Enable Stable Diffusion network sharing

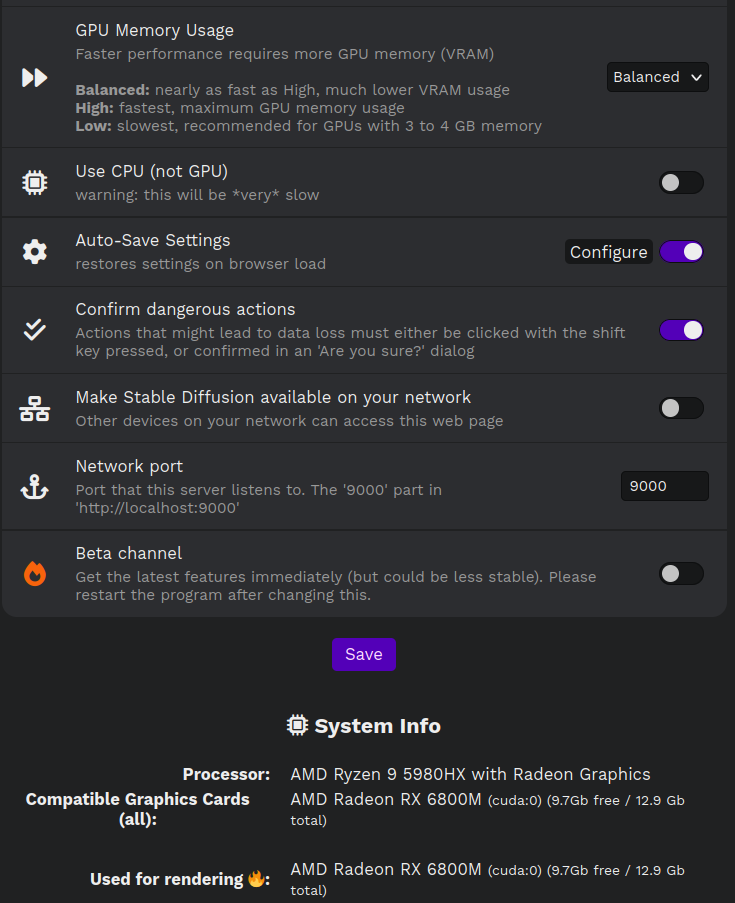point(681,408)
